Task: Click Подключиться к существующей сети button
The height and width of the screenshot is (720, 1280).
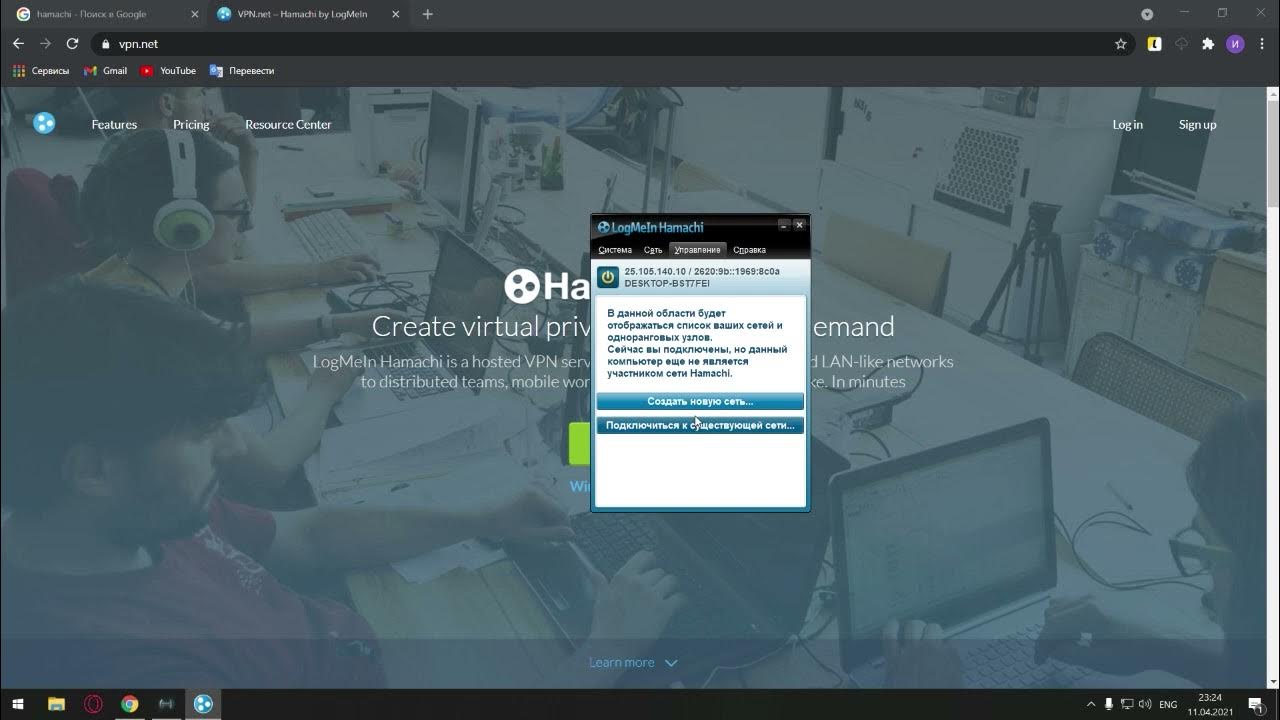Action: pos(700,425)
